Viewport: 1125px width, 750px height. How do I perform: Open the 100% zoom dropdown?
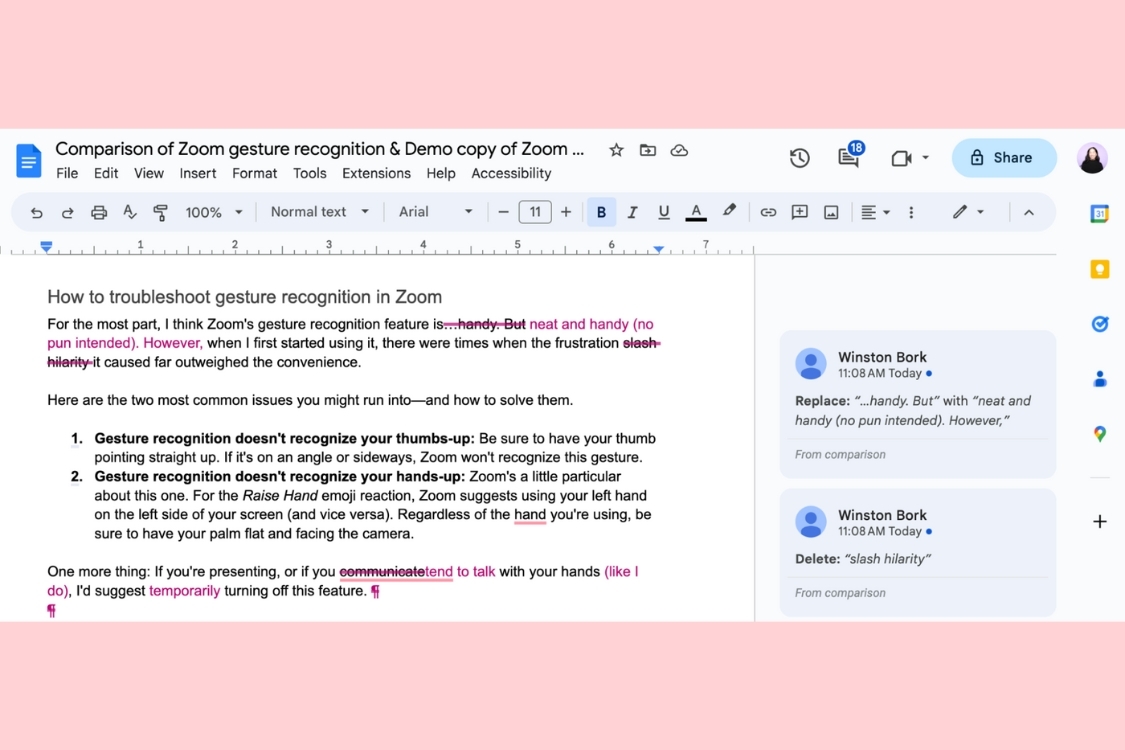tap(214, 212)
